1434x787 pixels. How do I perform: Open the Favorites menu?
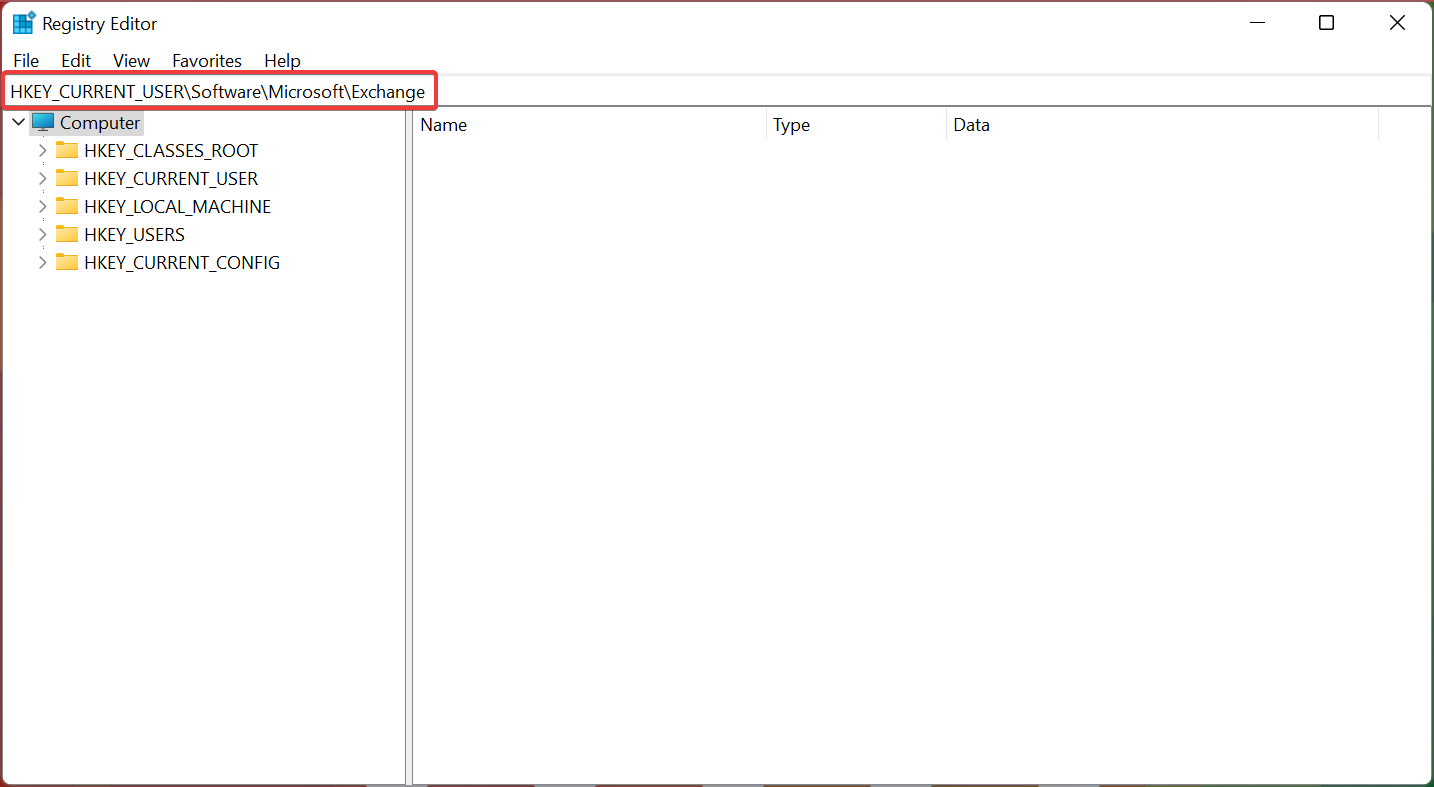(x=207, y=61)
